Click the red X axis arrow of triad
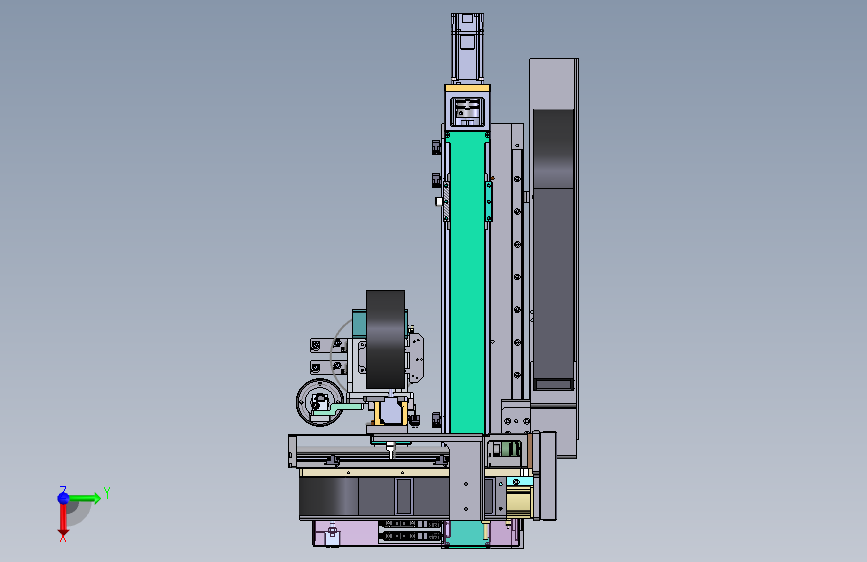Viewport: 867px width, 562px height. pyautogui.click(x=63, y=520)
